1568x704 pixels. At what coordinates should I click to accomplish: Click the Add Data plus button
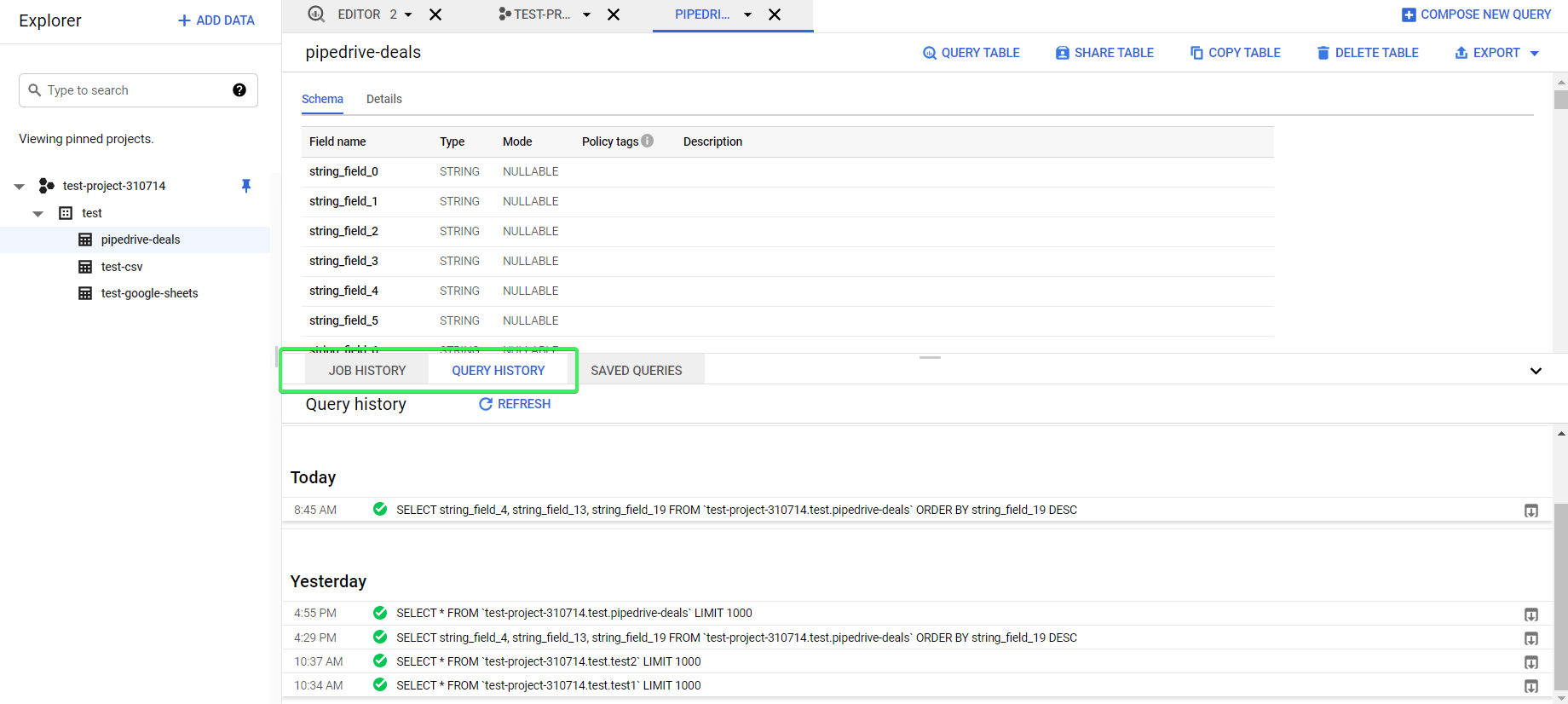216,20
